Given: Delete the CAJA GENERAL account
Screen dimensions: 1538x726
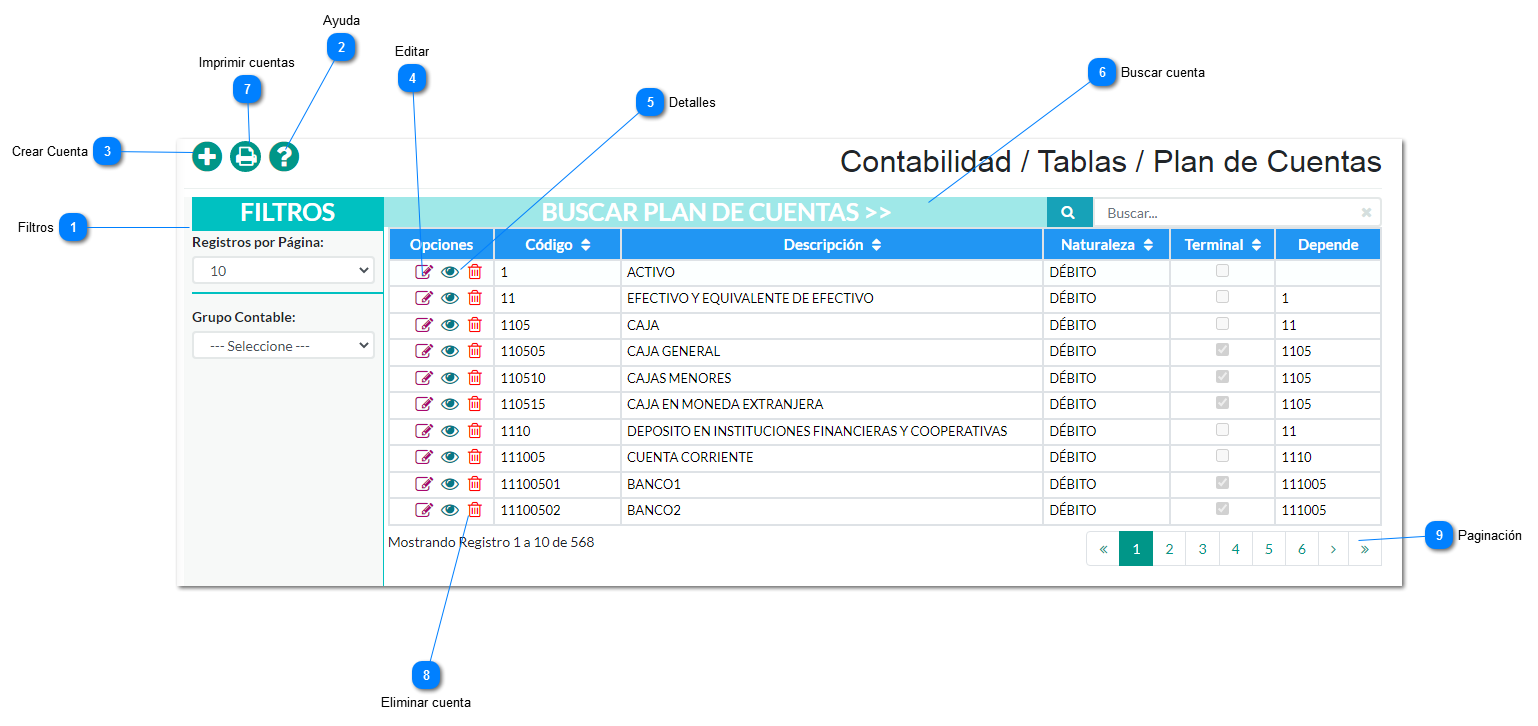Looking at the screenshot, I should (x=475, y=351).
